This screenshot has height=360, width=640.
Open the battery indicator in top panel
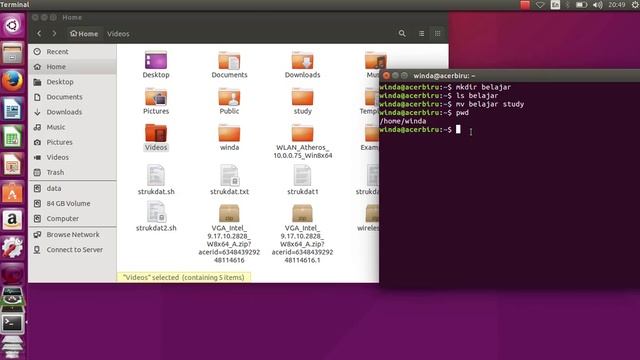581,5
